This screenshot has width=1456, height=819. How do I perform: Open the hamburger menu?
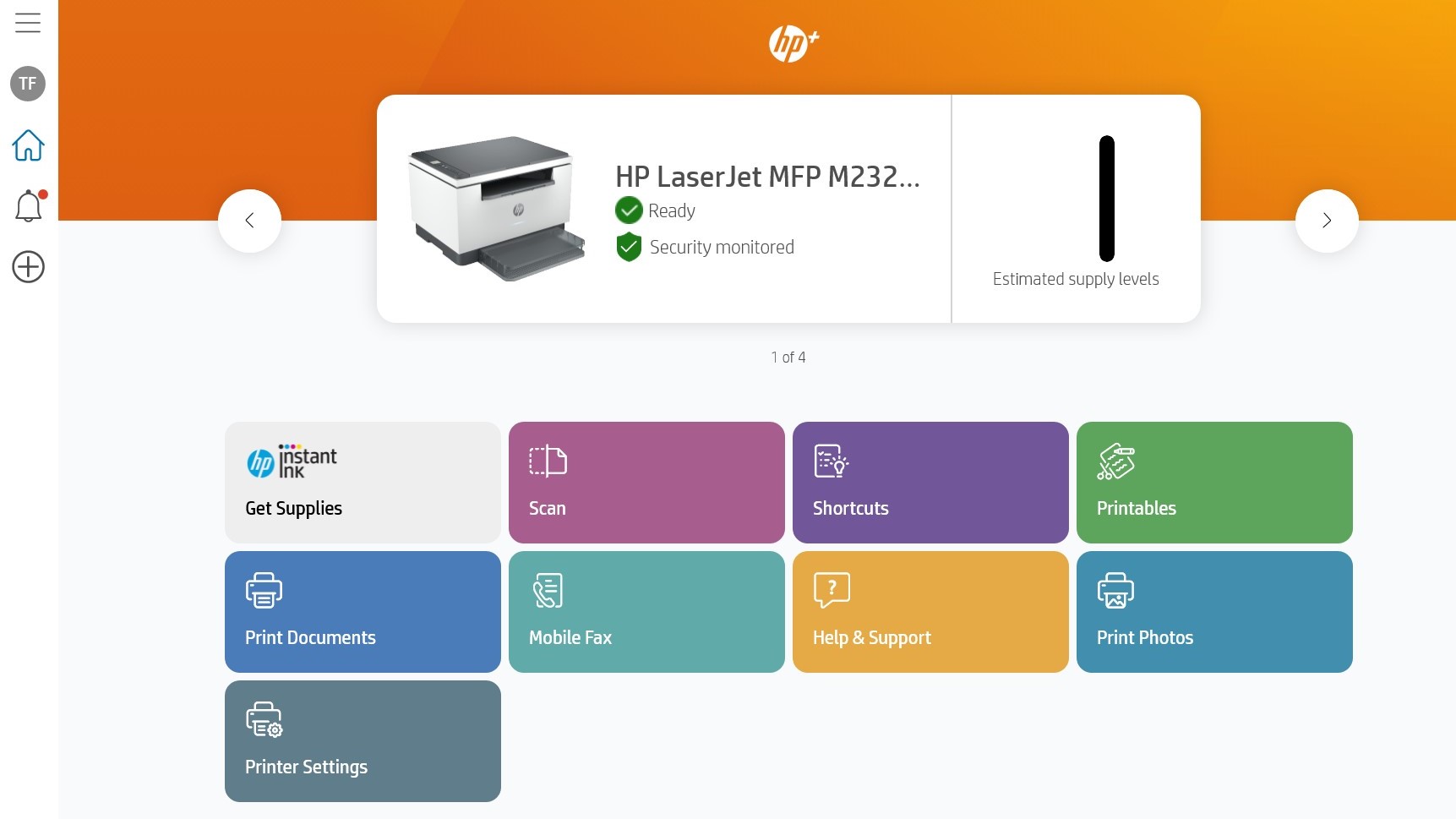(28, 23)
